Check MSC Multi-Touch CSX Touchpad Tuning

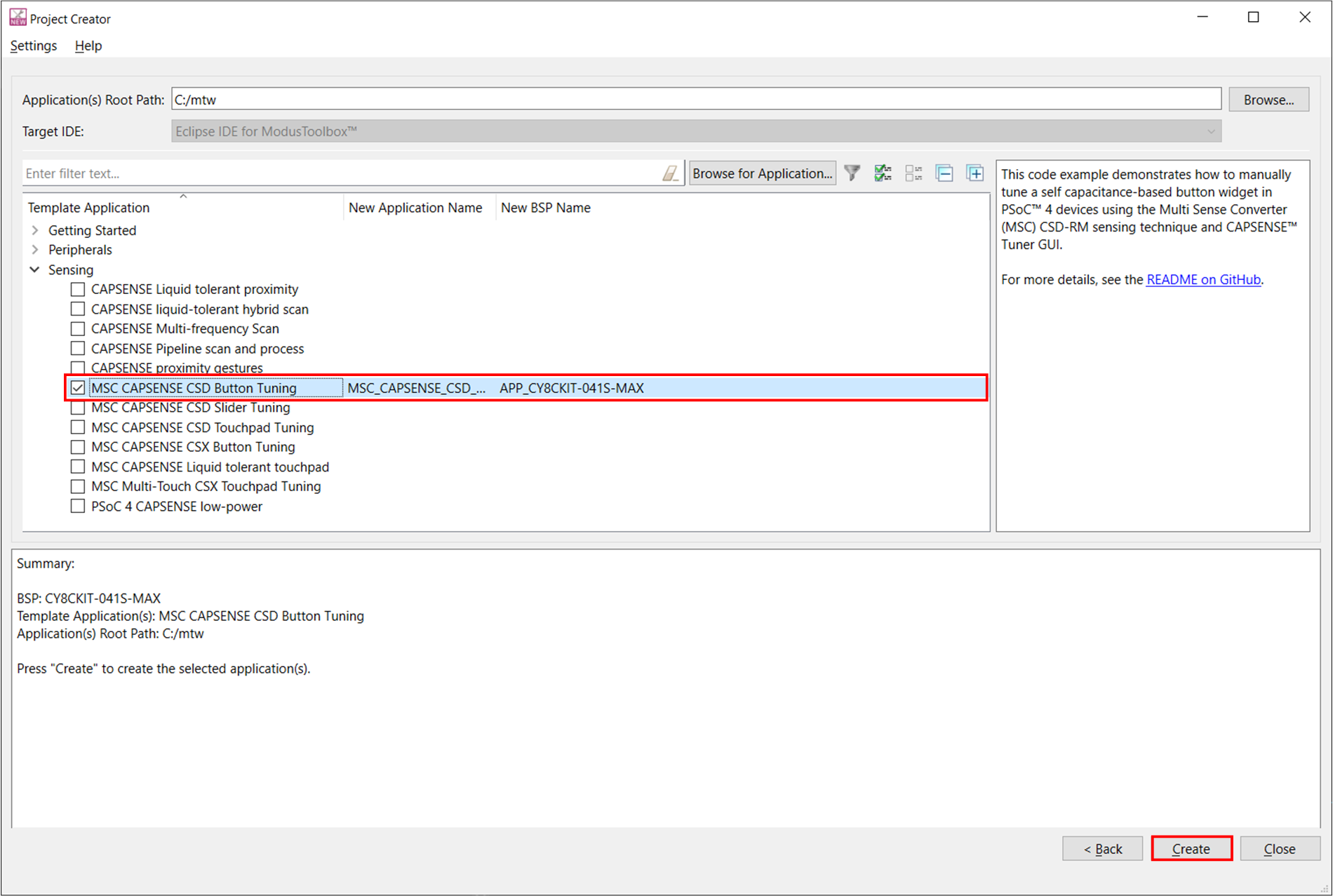tap(78, 486)
